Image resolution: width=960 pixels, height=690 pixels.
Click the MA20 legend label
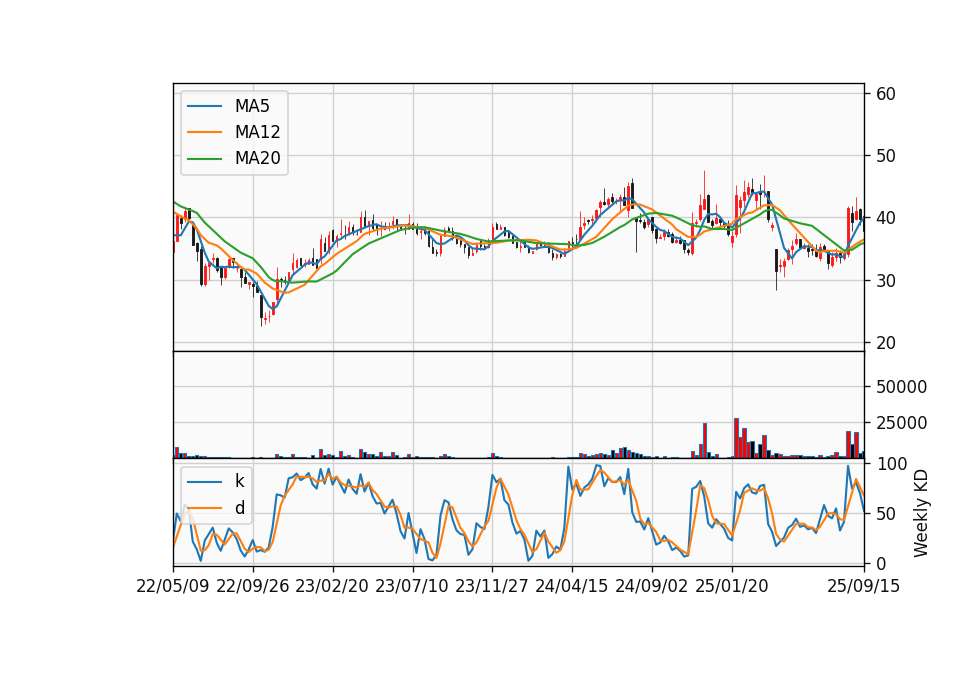tap(257, 158)
